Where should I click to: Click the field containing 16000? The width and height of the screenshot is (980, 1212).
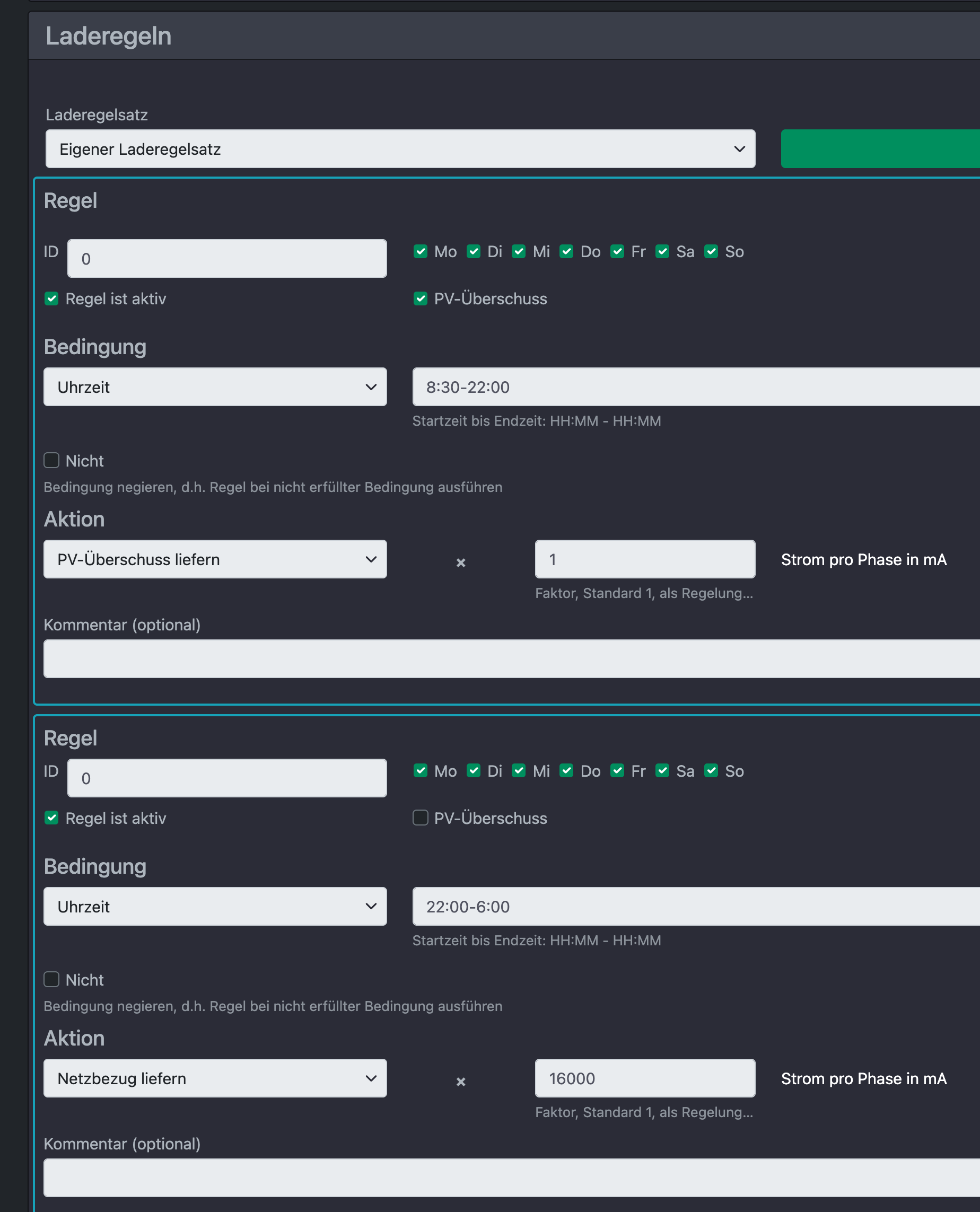[x=645, y=1078]
